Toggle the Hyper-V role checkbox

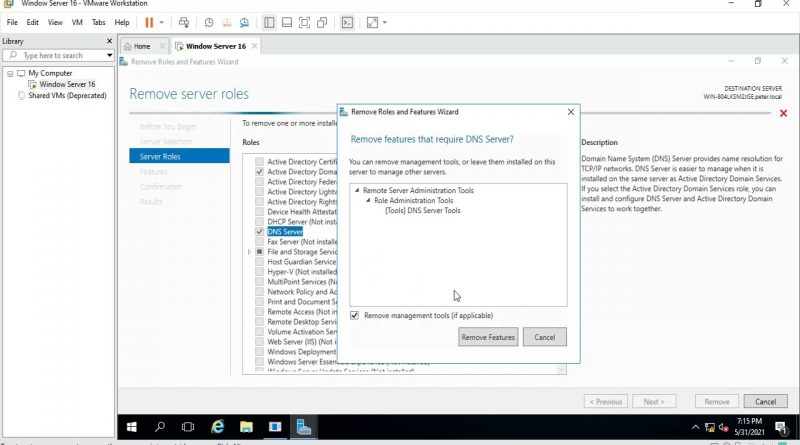(259, 271)
